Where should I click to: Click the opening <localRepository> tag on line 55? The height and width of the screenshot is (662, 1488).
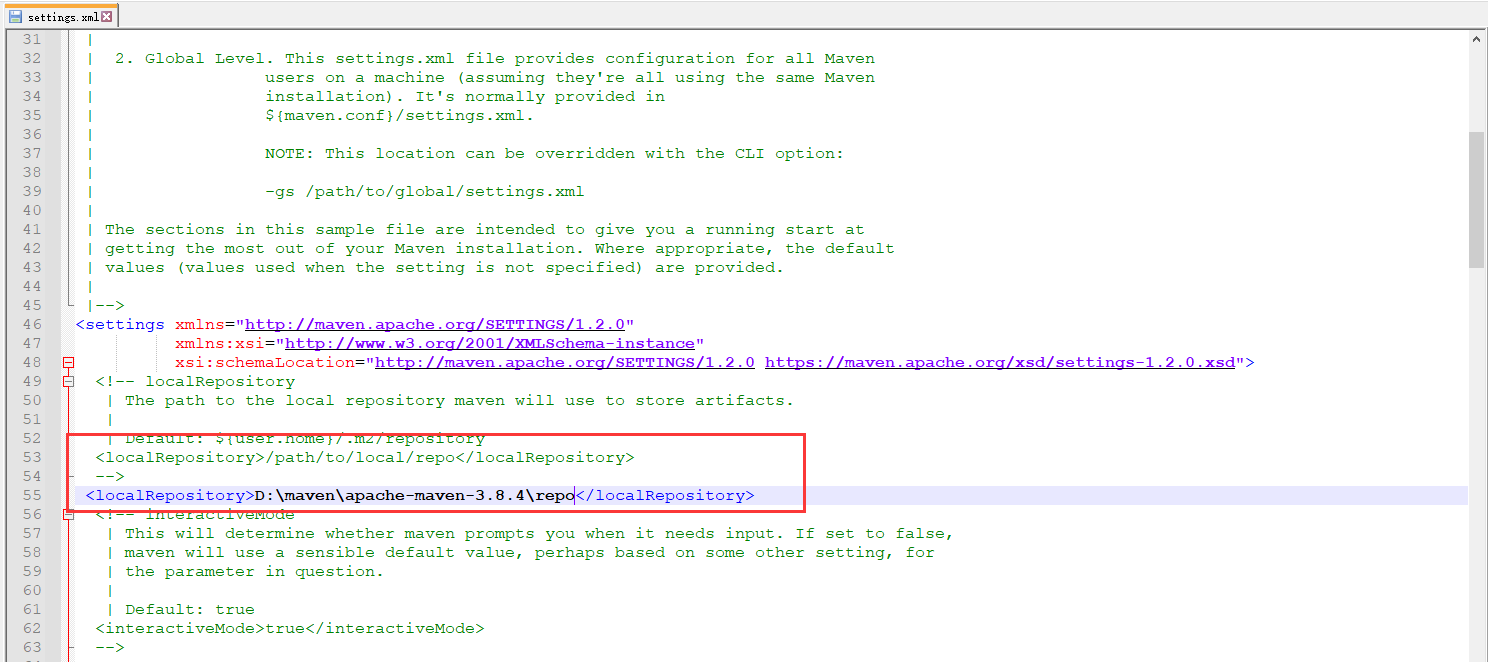[170, 495]
